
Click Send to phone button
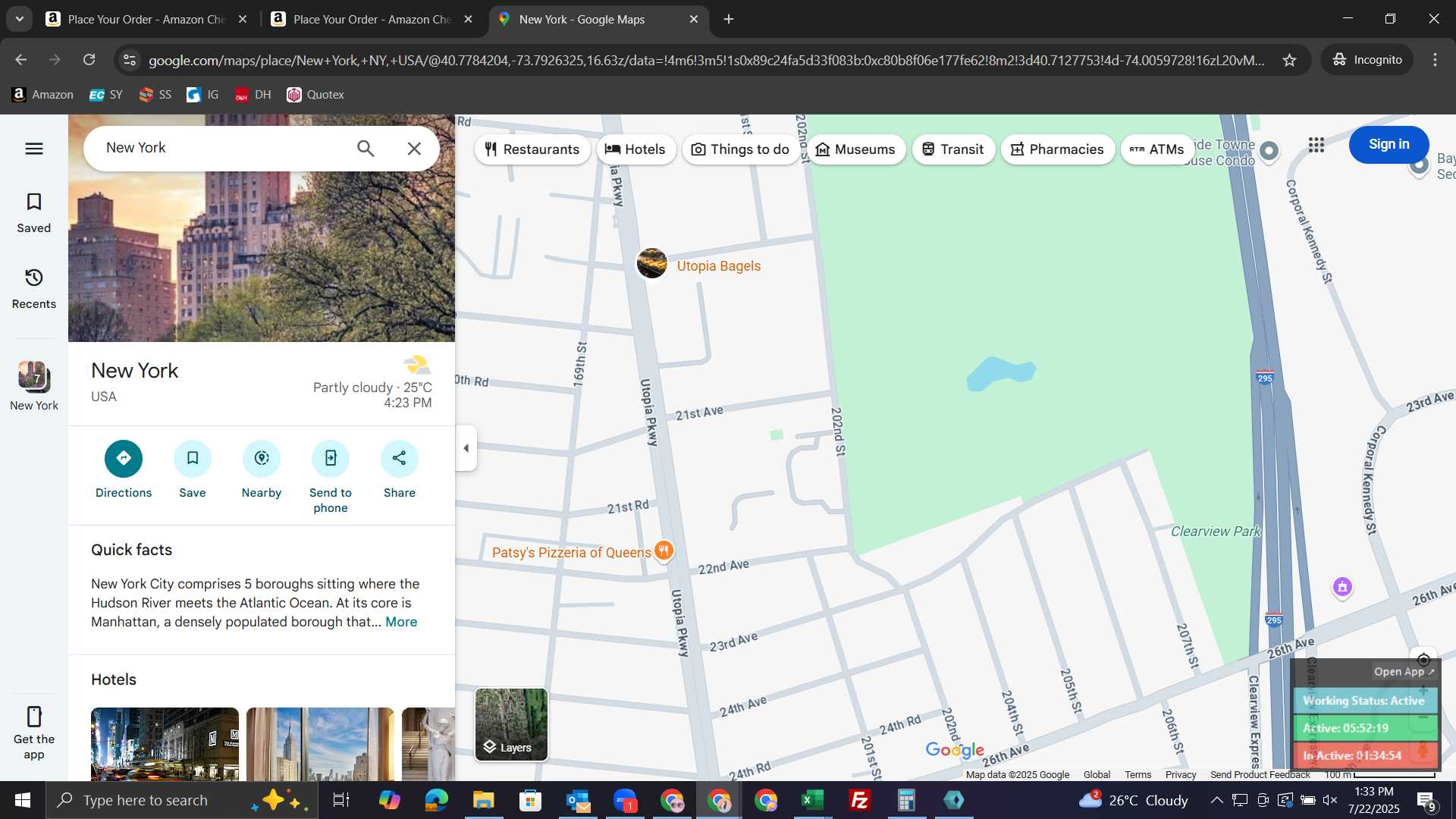point(331,477)
